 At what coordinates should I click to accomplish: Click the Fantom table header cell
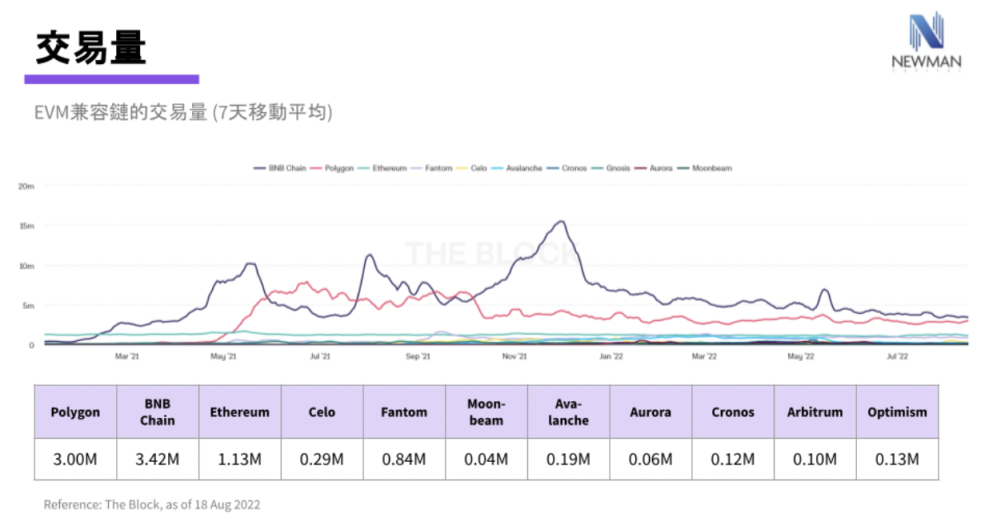(x=404, y=412)
